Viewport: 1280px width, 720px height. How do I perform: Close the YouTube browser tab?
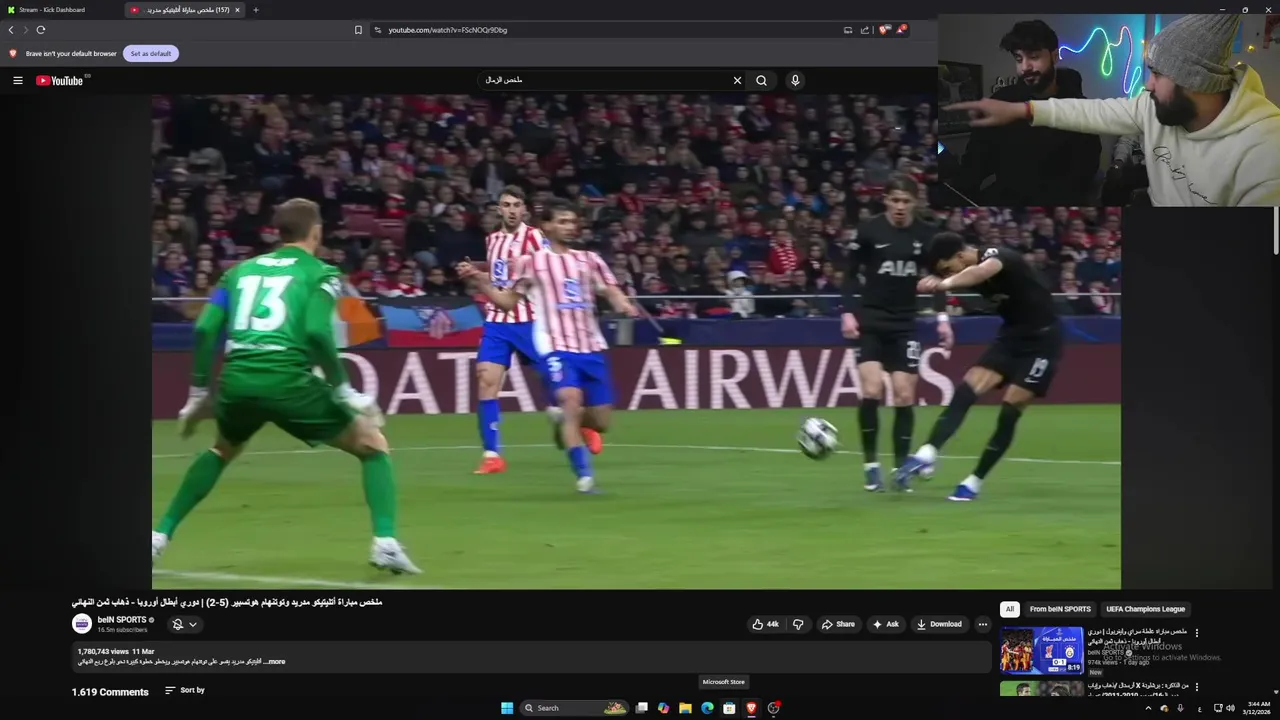[x=237, y=10]
